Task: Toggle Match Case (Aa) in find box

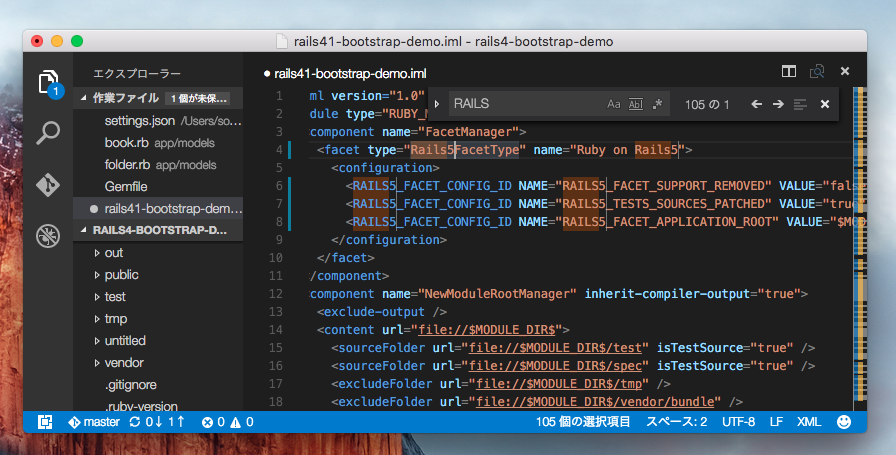Action: [x=613, y=104]
